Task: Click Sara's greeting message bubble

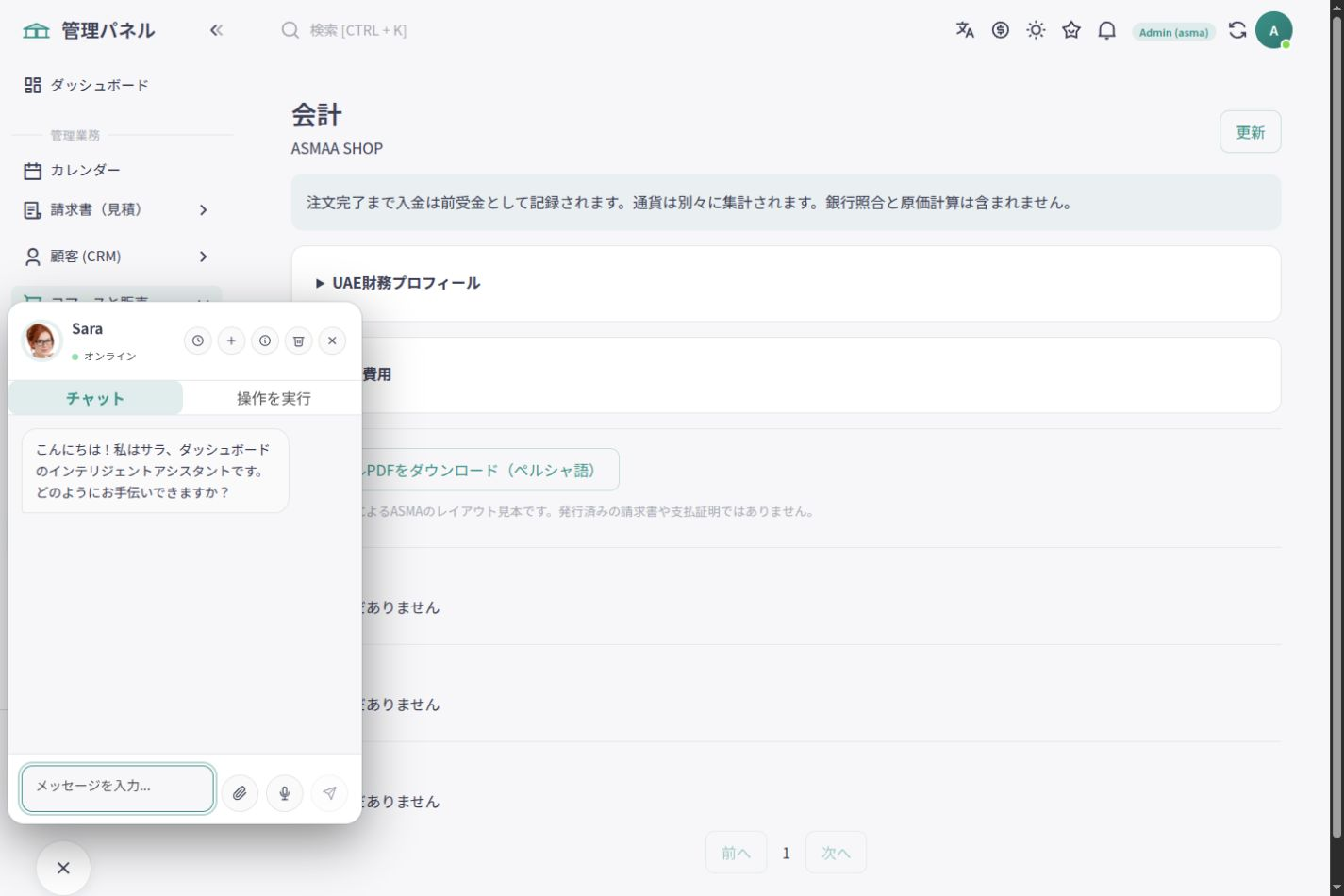Action: coord(156,471)
